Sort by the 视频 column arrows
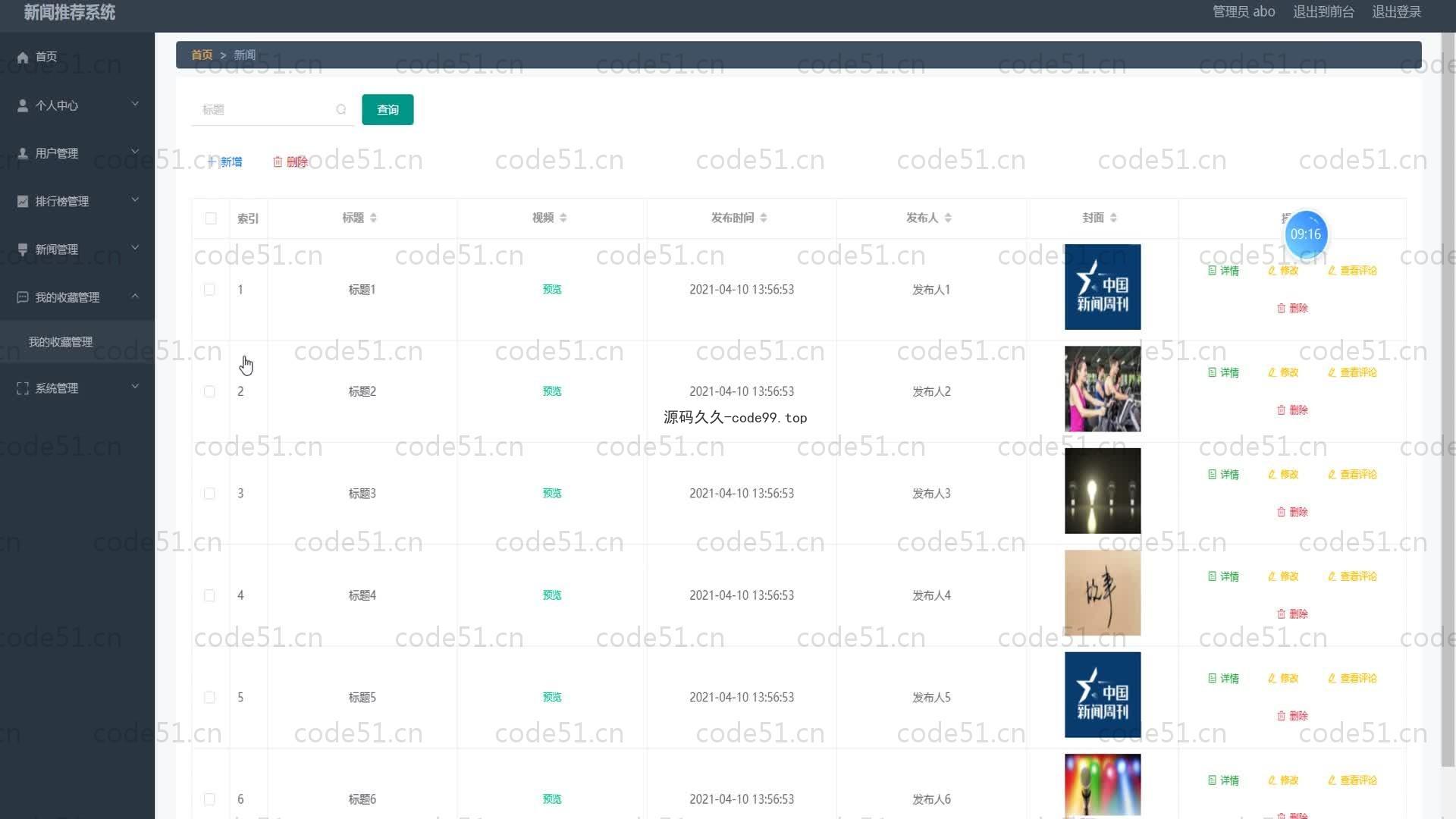1456x819 pixels. (x=563, y=218)
